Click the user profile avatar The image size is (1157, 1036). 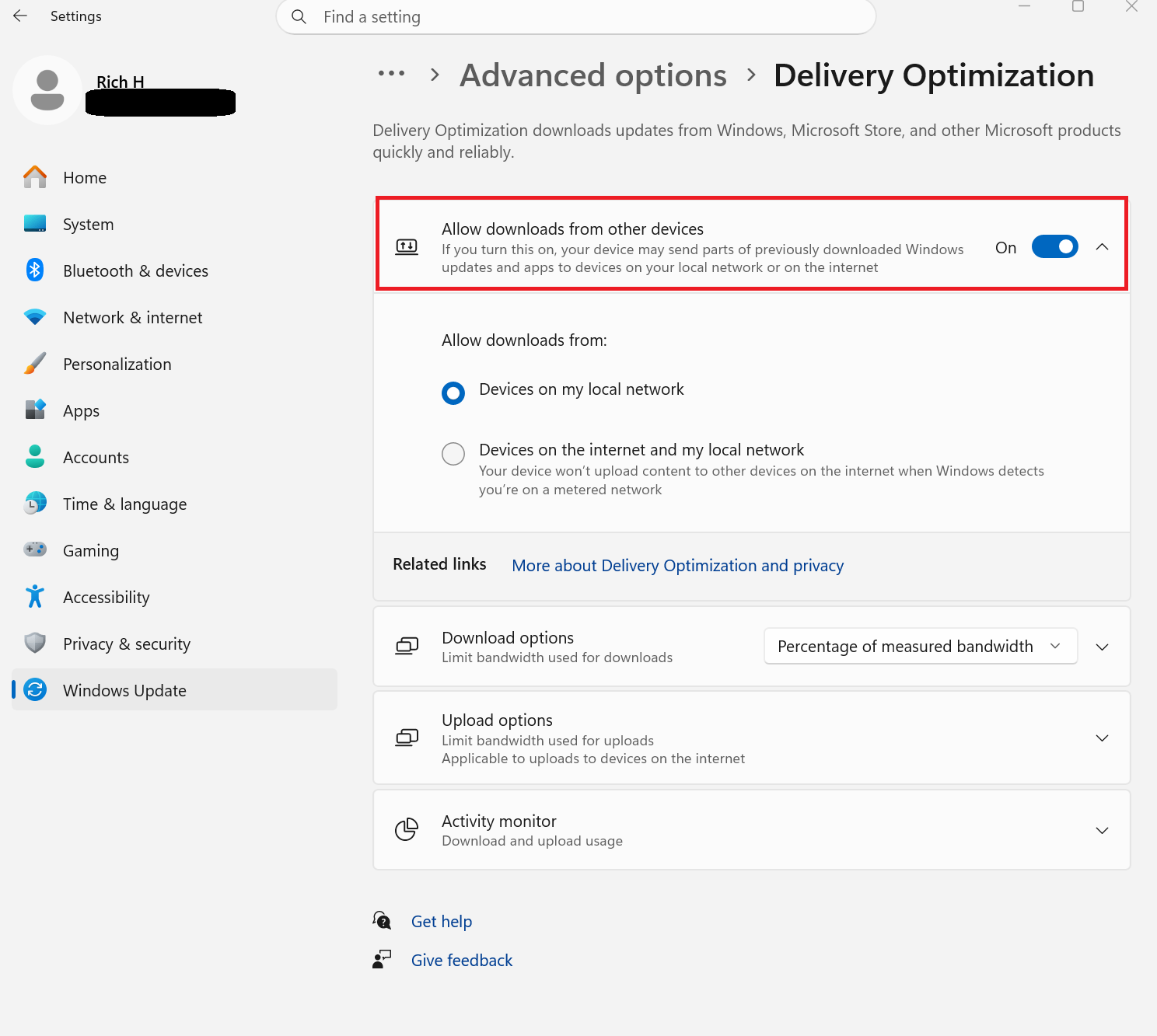click(47, 89)
